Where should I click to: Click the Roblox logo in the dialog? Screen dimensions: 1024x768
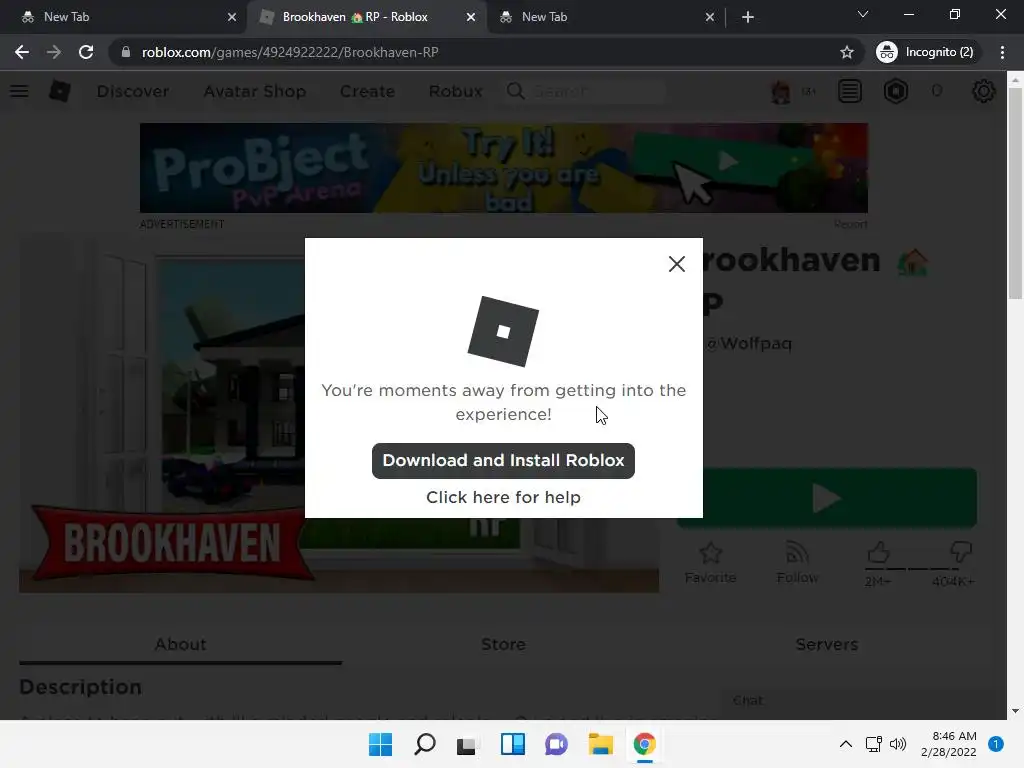503,332
